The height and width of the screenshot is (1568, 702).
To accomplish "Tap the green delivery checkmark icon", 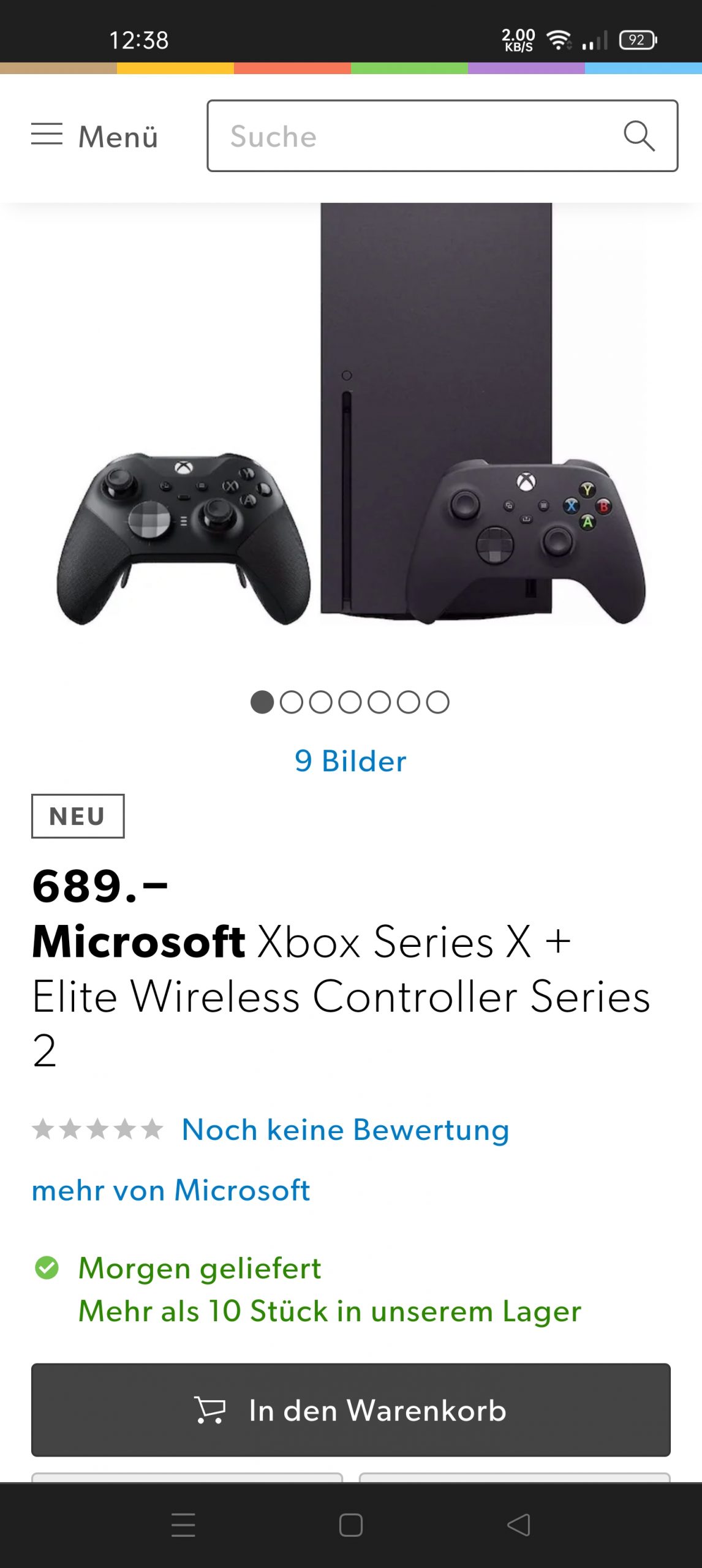I will [47, 1268].
